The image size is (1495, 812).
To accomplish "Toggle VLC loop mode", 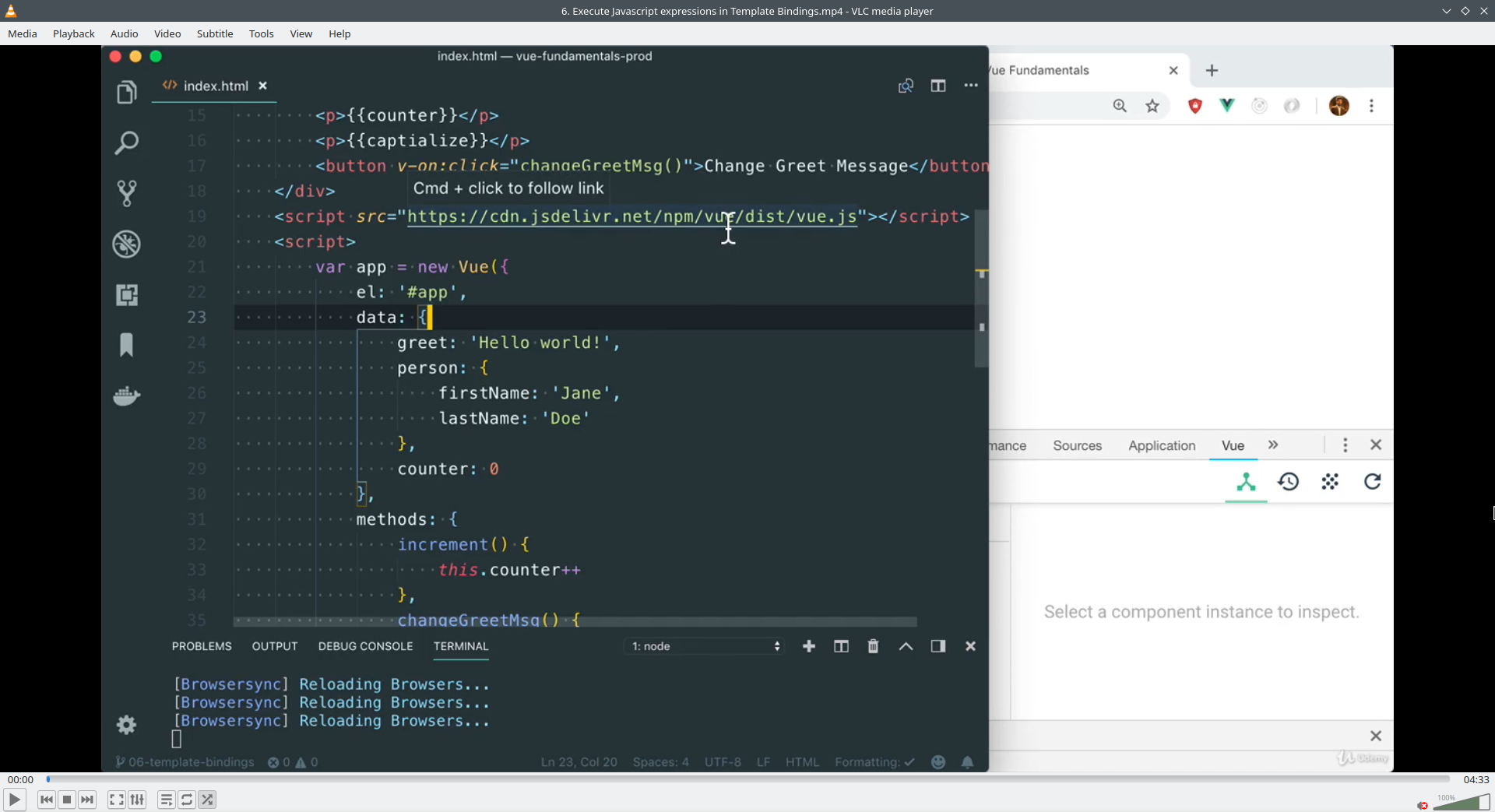I will 187,800.
